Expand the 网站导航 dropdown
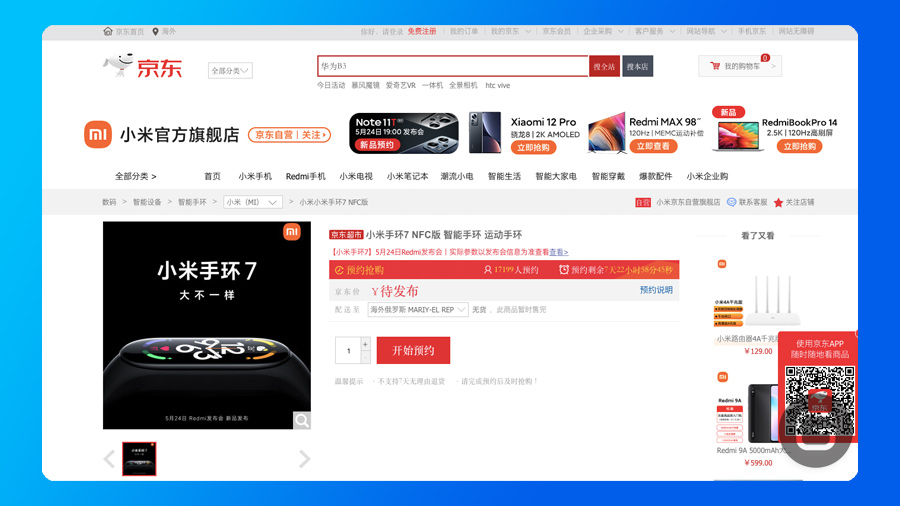 tap(724, 32)
